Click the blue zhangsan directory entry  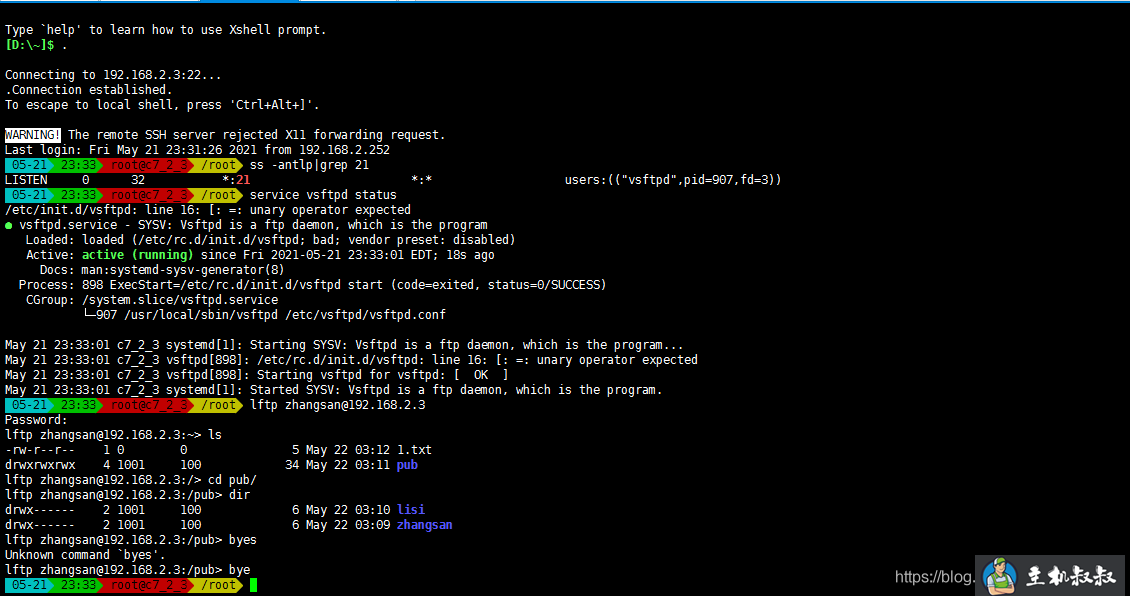(x=424, y=525)
